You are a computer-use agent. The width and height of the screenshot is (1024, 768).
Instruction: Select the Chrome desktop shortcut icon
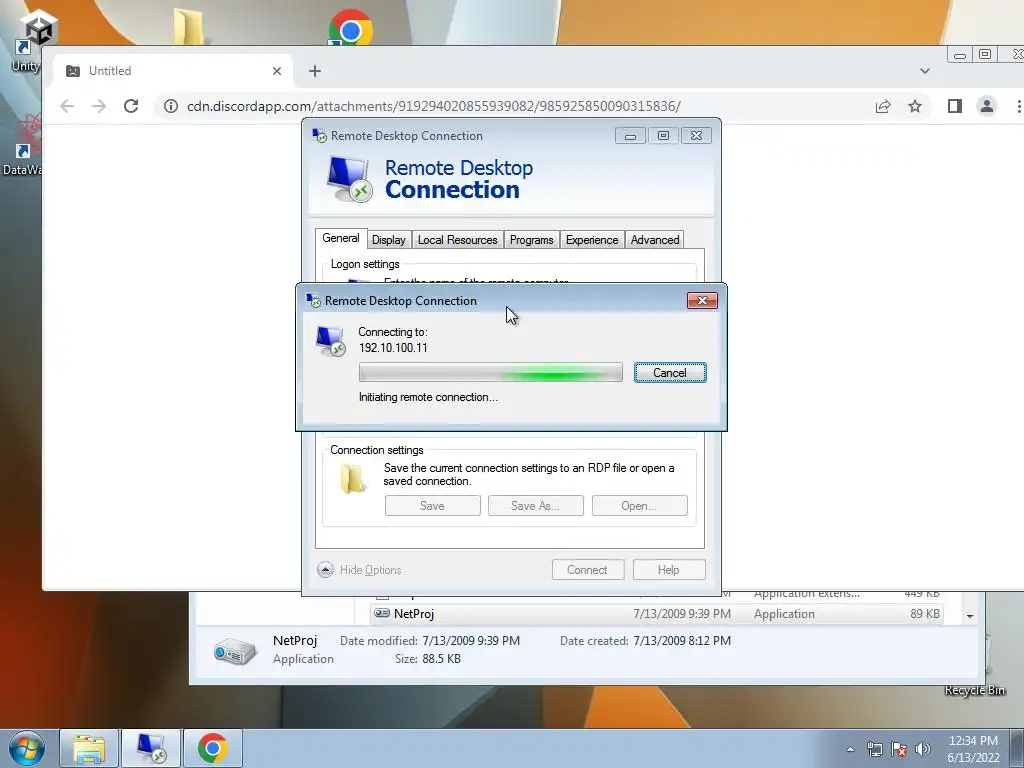(x=350, y=29)
